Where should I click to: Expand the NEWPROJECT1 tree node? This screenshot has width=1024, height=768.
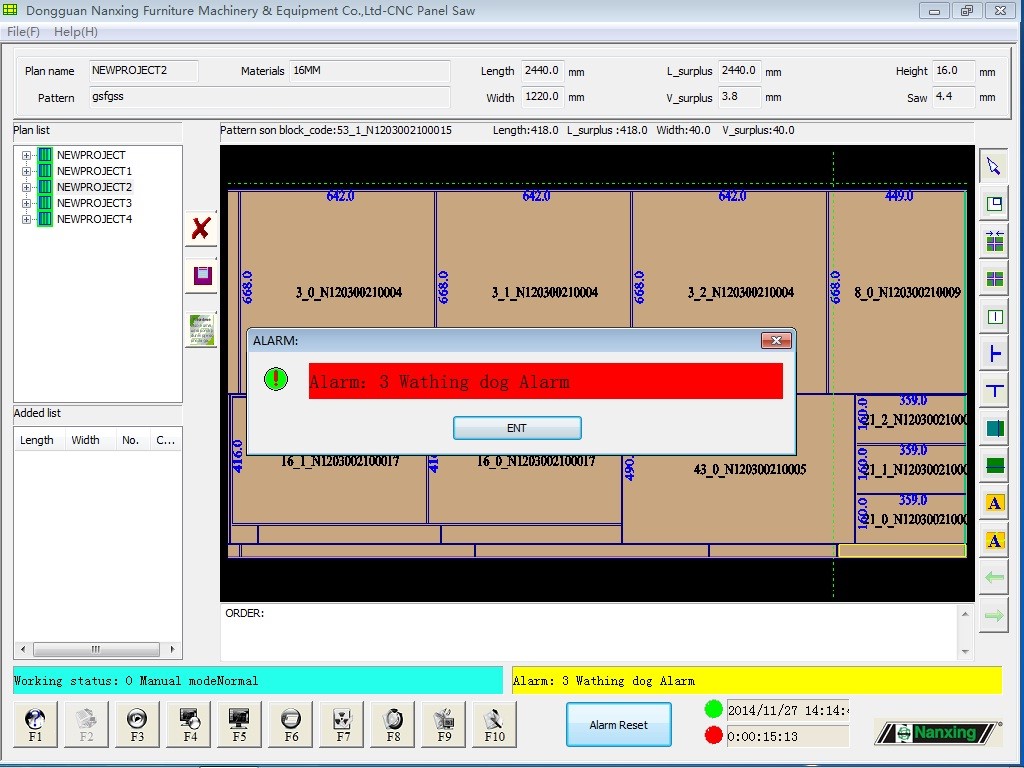(26, 171)
